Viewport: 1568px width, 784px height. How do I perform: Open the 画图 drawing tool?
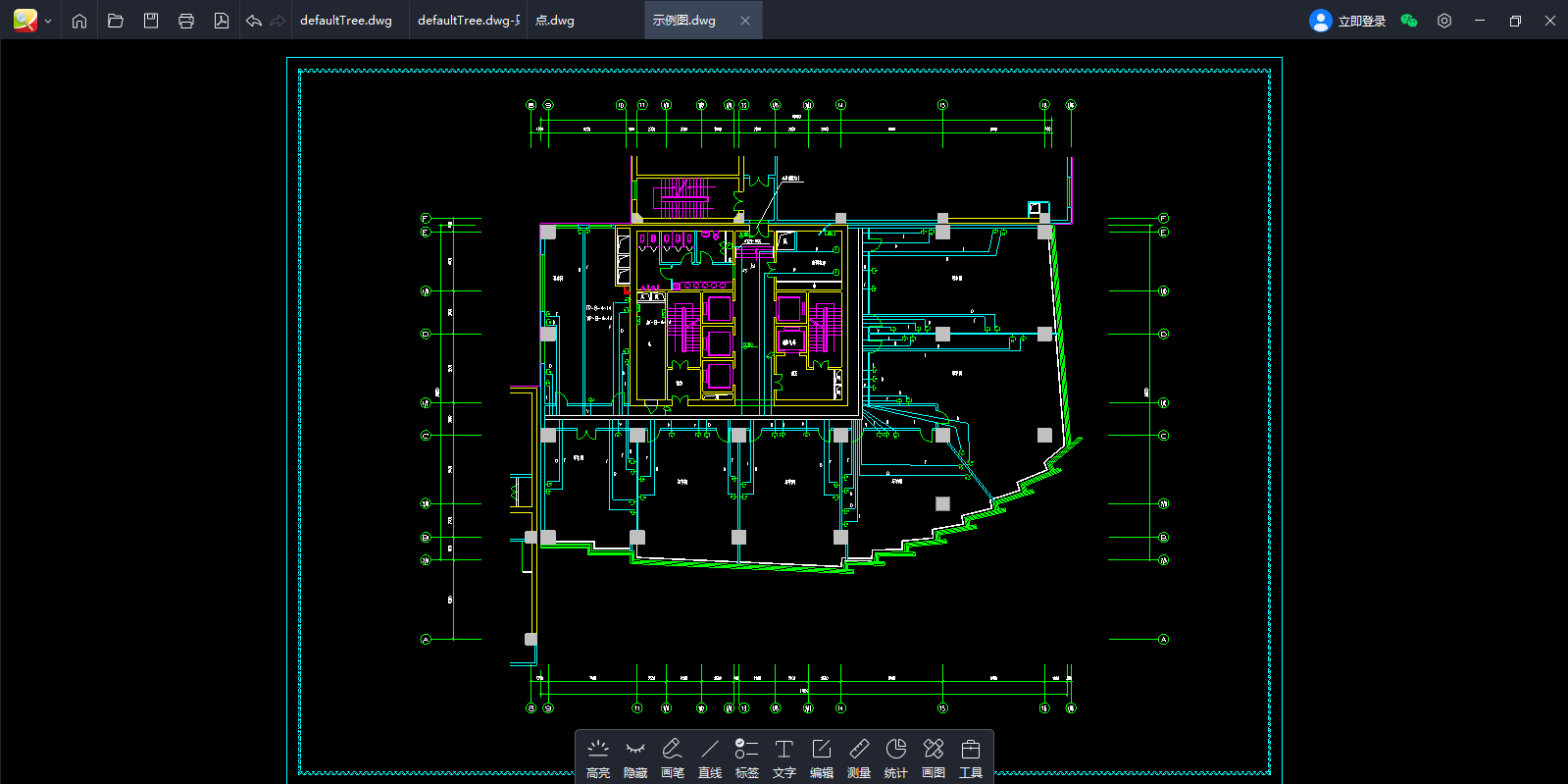(934, 758)
